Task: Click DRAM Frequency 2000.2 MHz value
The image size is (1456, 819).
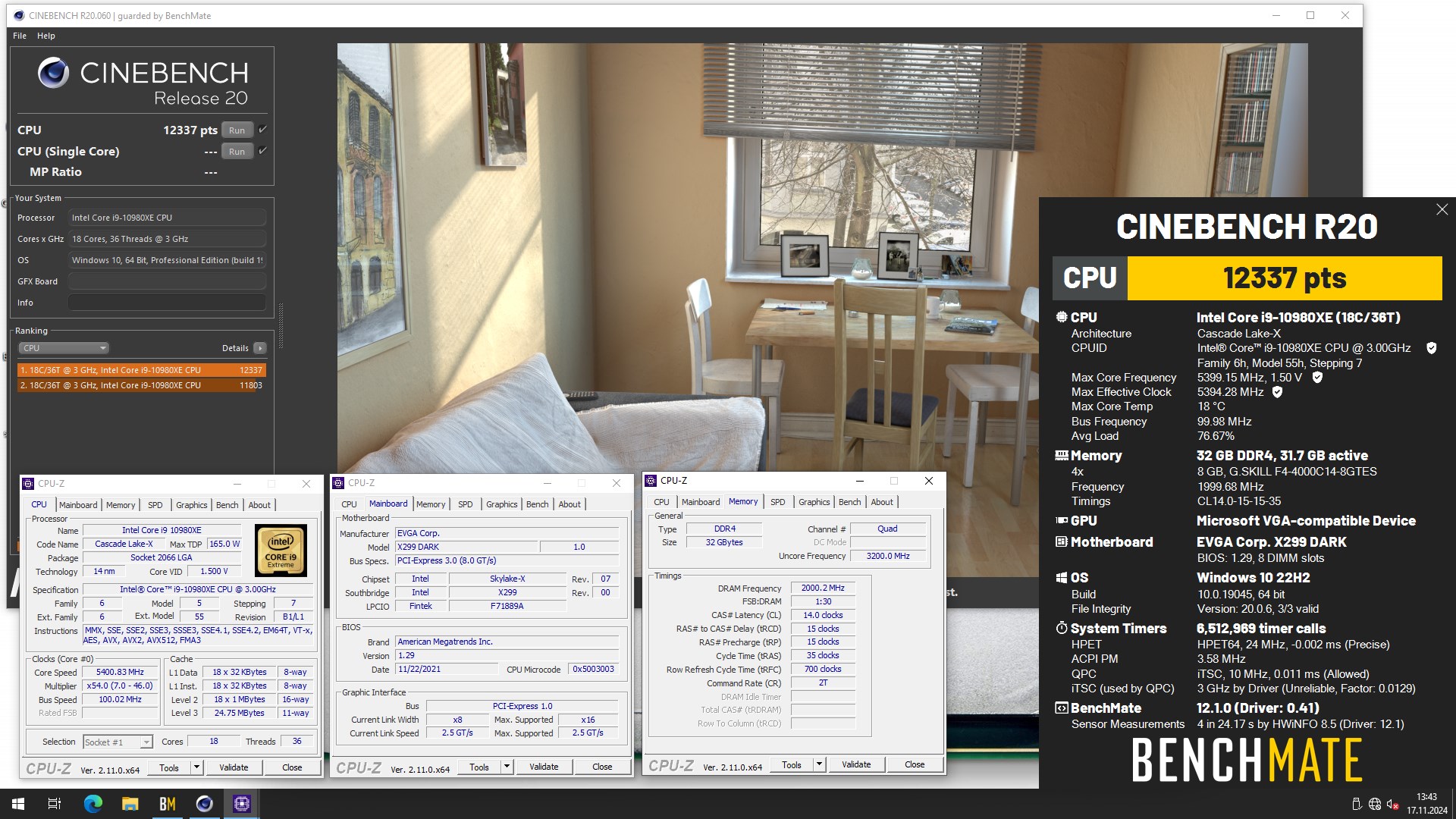Action: point(823,588)
